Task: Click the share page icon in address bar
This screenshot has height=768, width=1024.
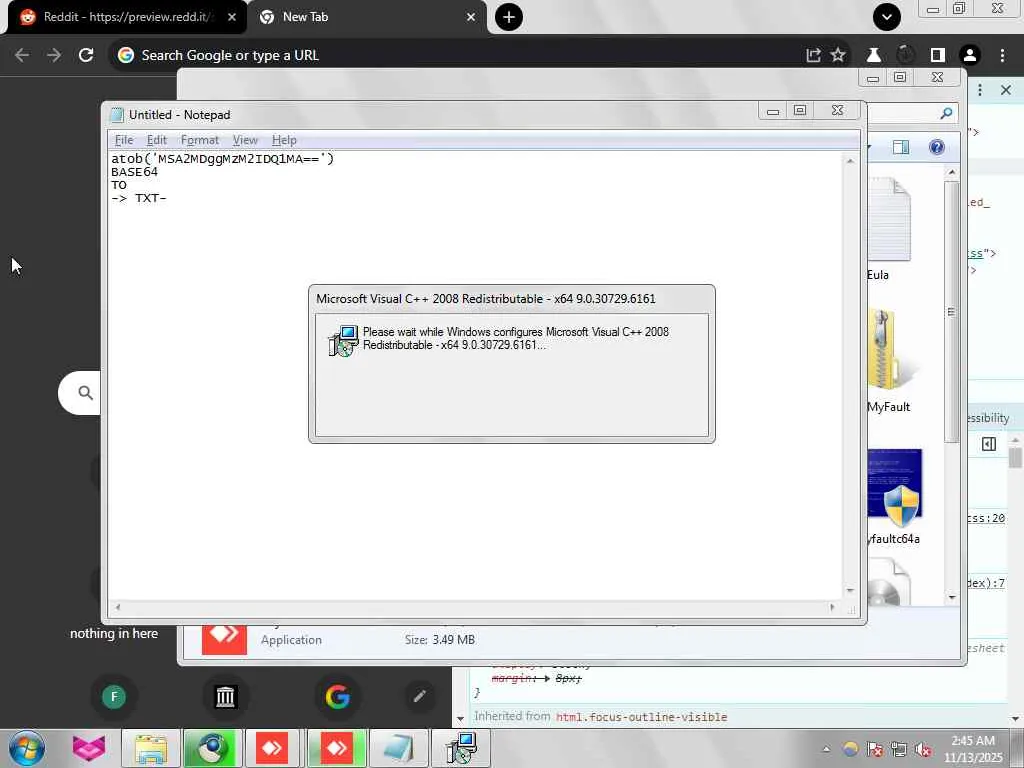Action: (x=813, y=56)
